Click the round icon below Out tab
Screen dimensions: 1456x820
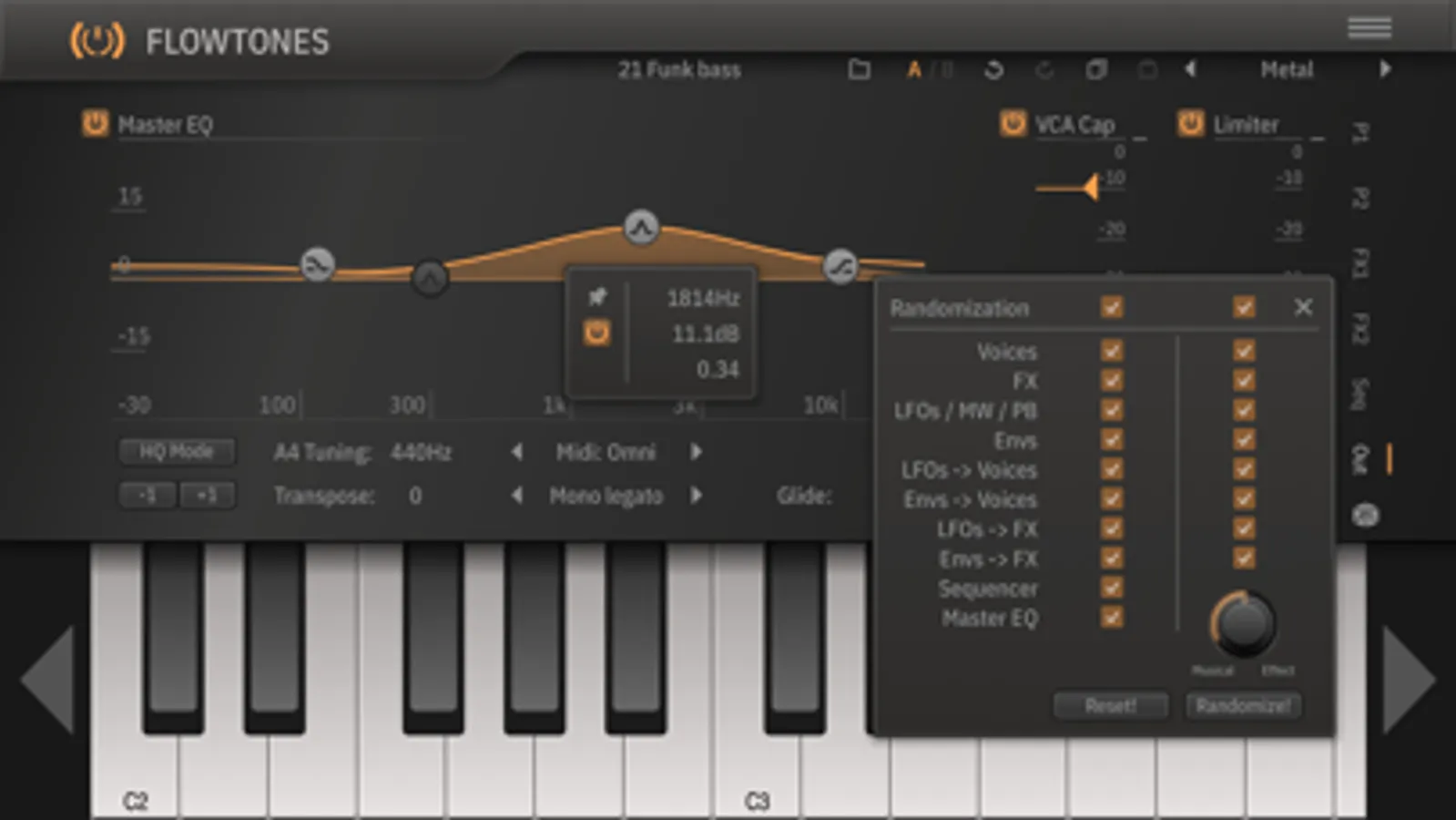point(1364,516)
